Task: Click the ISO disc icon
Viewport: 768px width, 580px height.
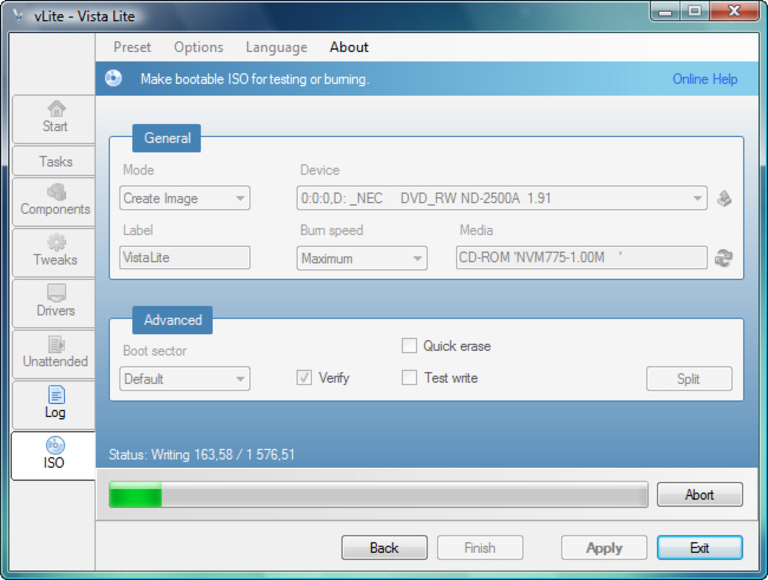Action: [55, 445]
